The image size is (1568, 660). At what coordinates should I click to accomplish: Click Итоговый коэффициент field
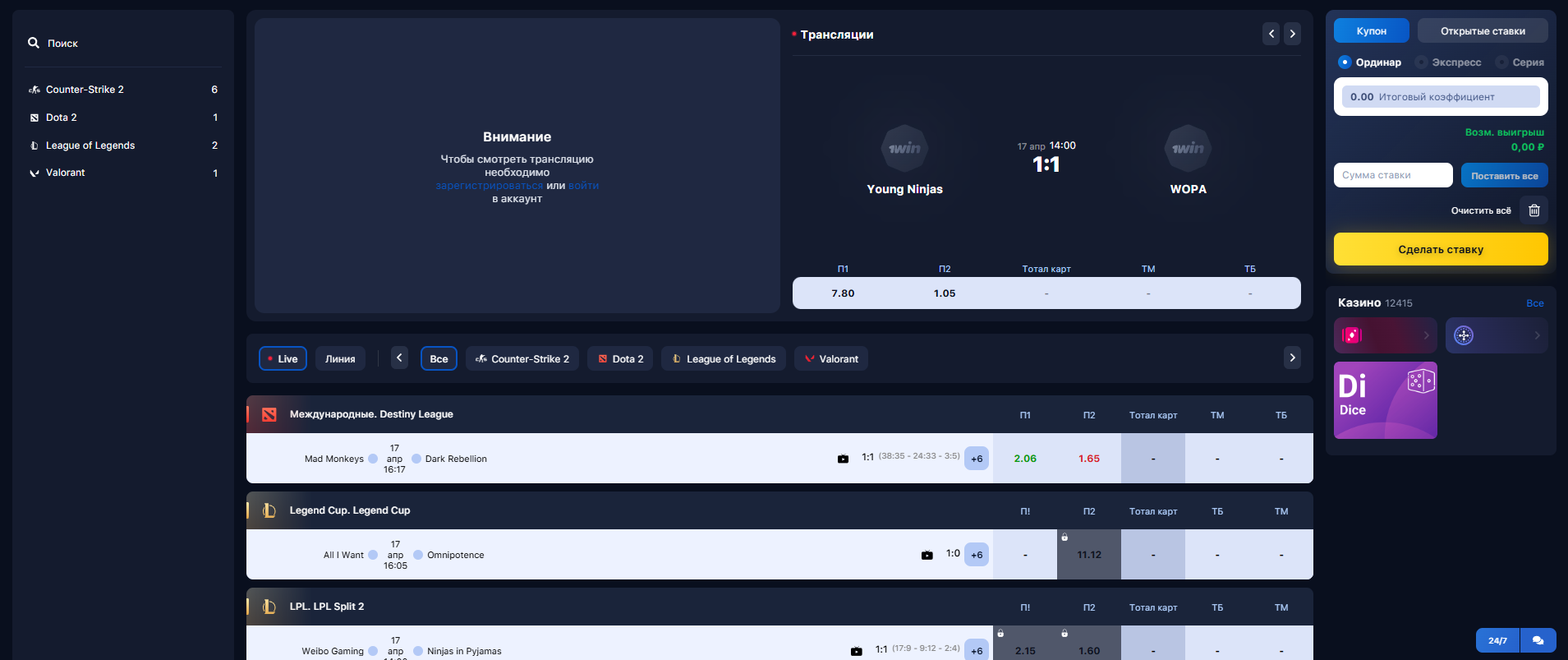[x=1441, y=97]
